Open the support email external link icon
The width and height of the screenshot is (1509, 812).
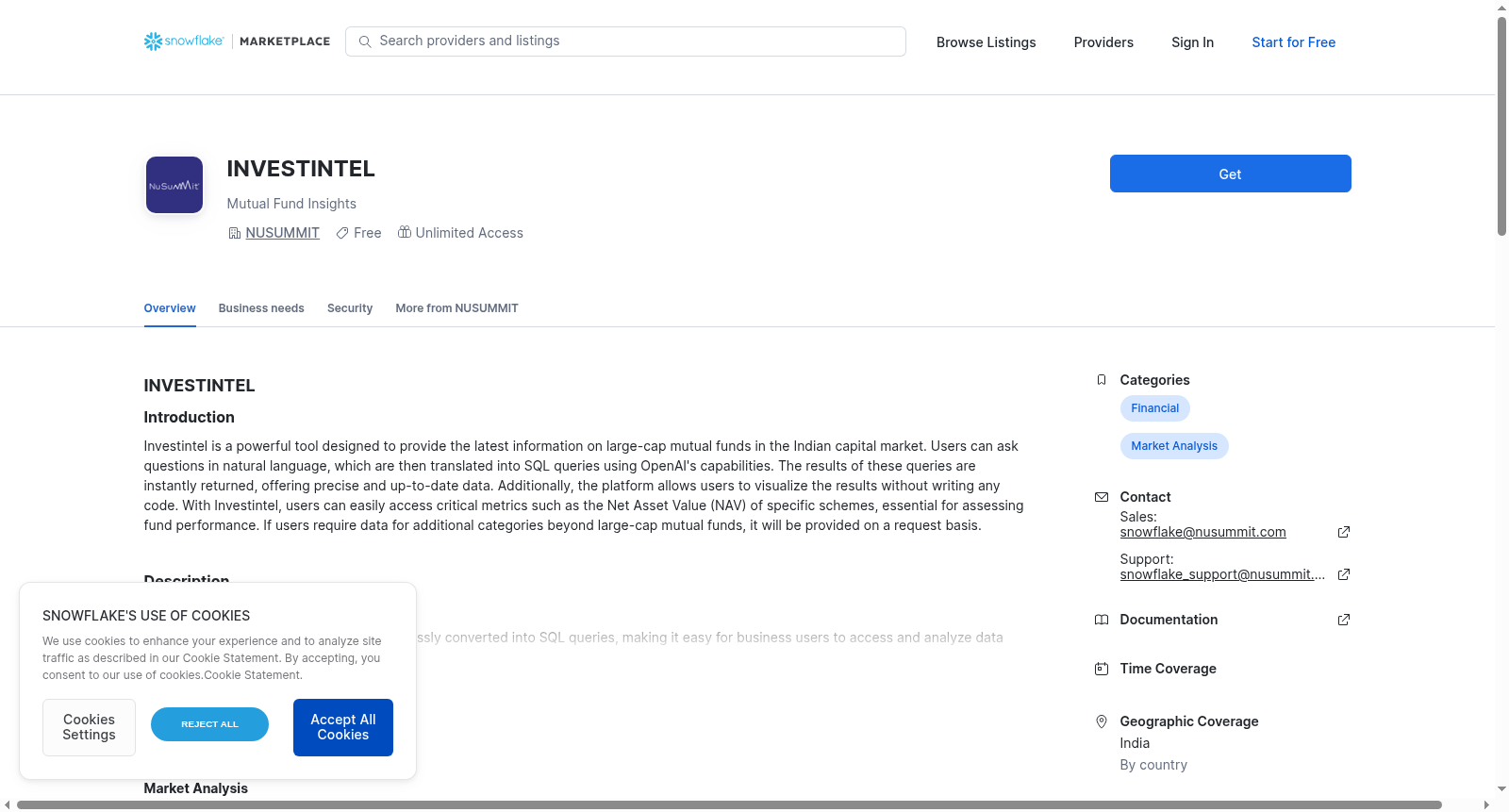coord(1344,574)
